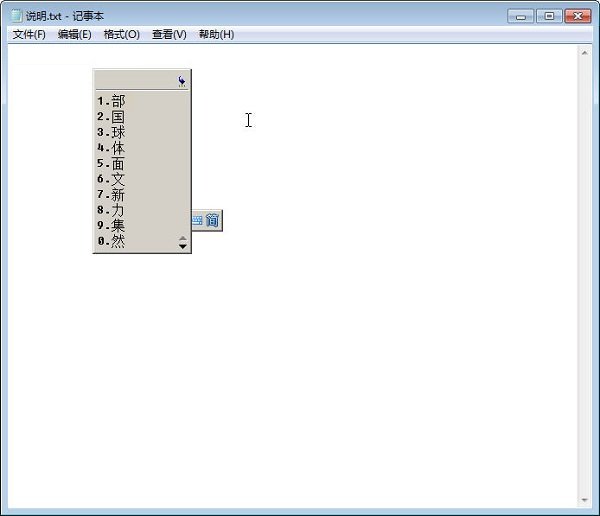Click the scroll up arrow of text area
The height and width of the screenshot is (516, 600).
585,52
